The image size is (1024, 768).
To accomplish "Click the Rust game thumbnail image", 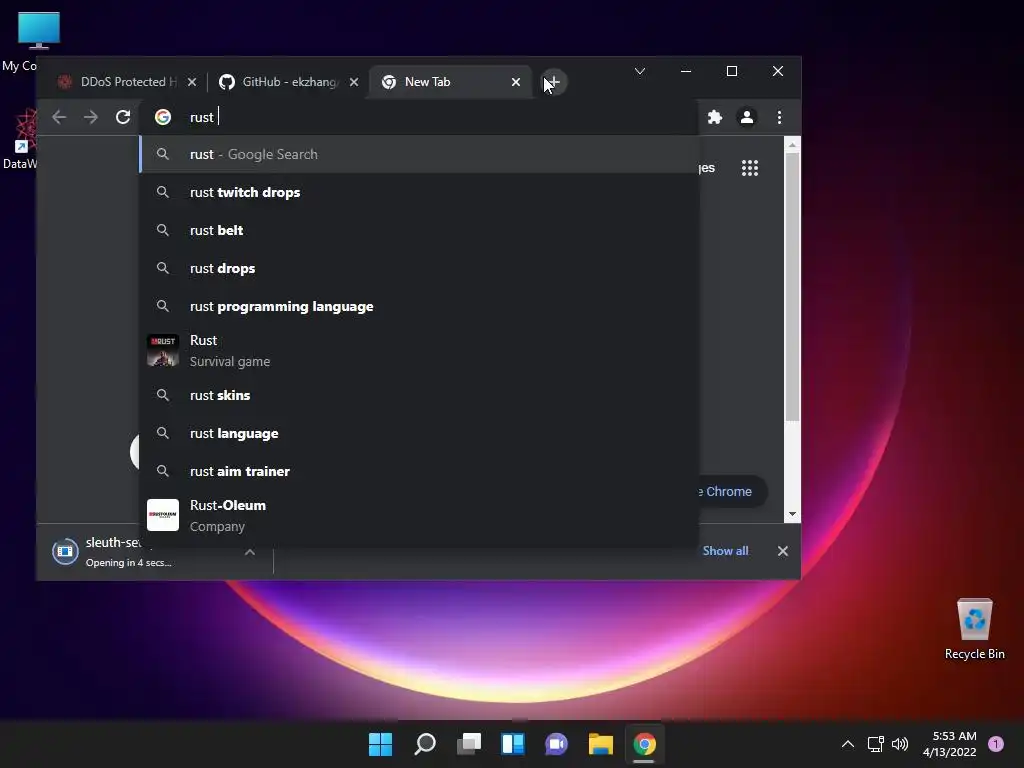I will click(163, 351).
